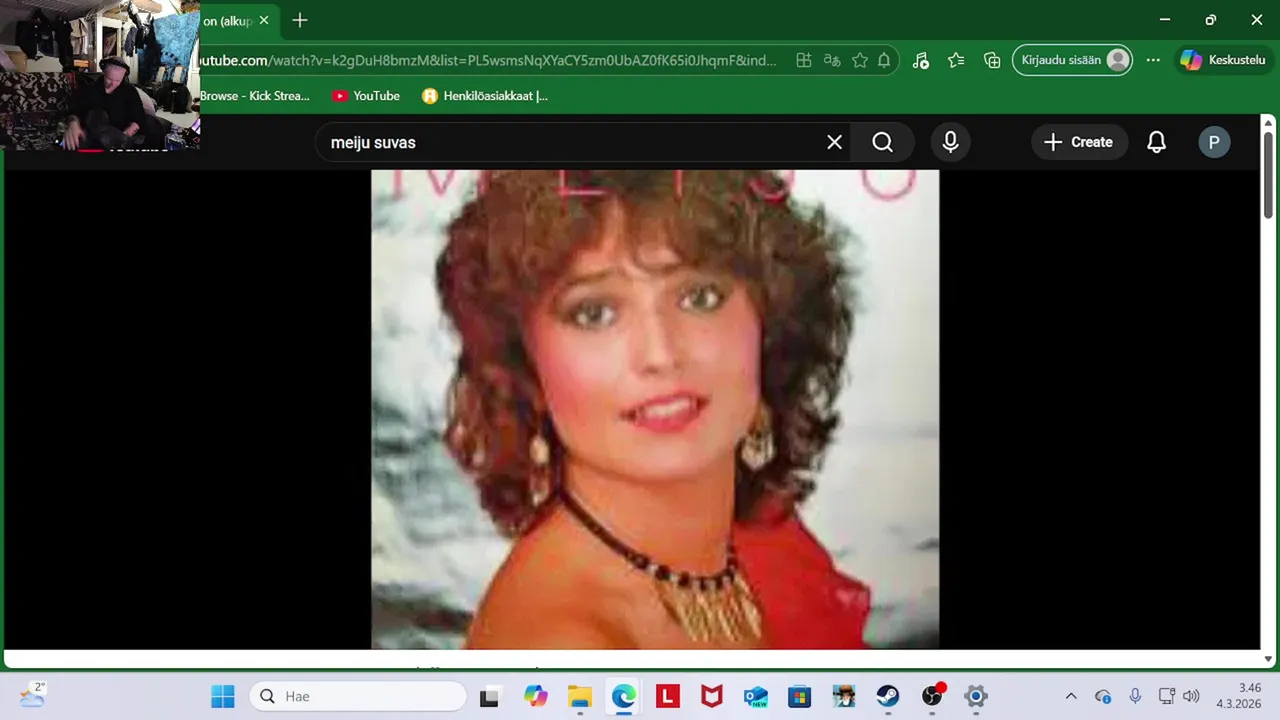Image resolution: width=1280 pixels, height=720 pixels.
Task: Click the address bar bell notification icon
Action: 884,60
